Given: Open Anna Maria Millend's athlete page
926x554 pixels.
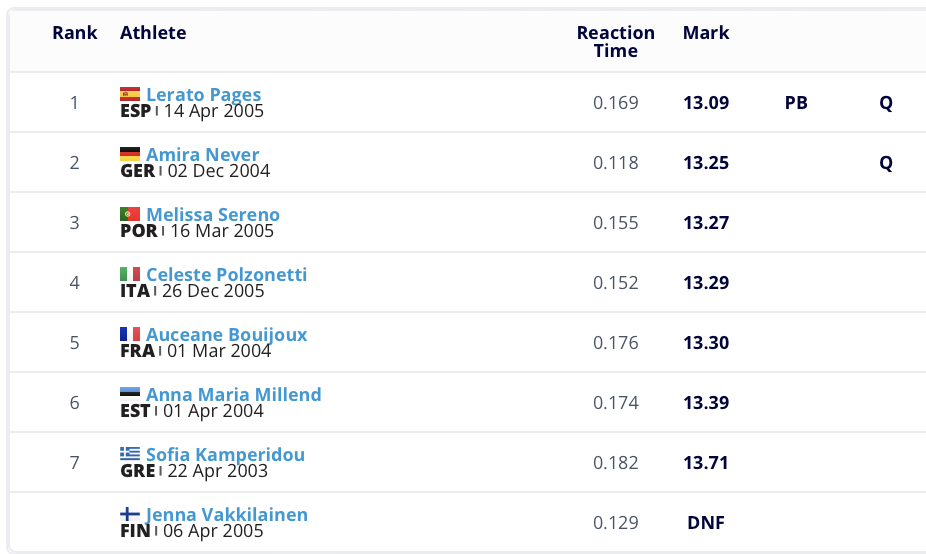Looking at the screenshot, I should [x=233, y=395].
